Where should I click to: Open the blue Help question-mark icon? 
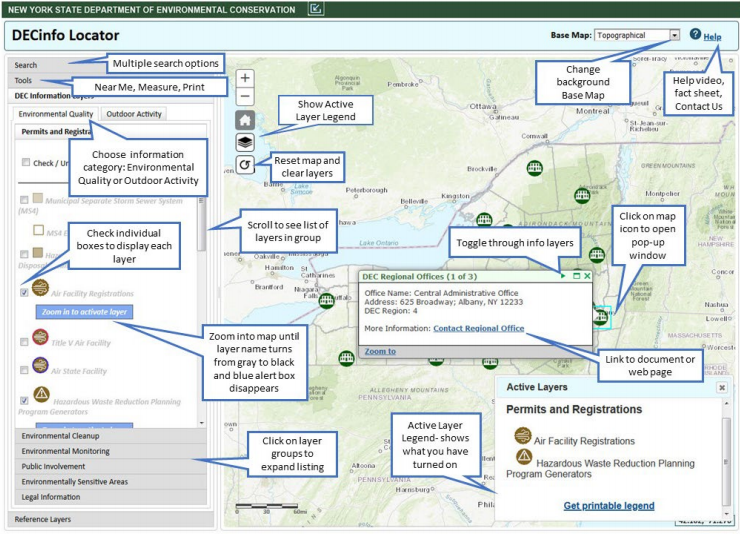(x=695, y=34)
